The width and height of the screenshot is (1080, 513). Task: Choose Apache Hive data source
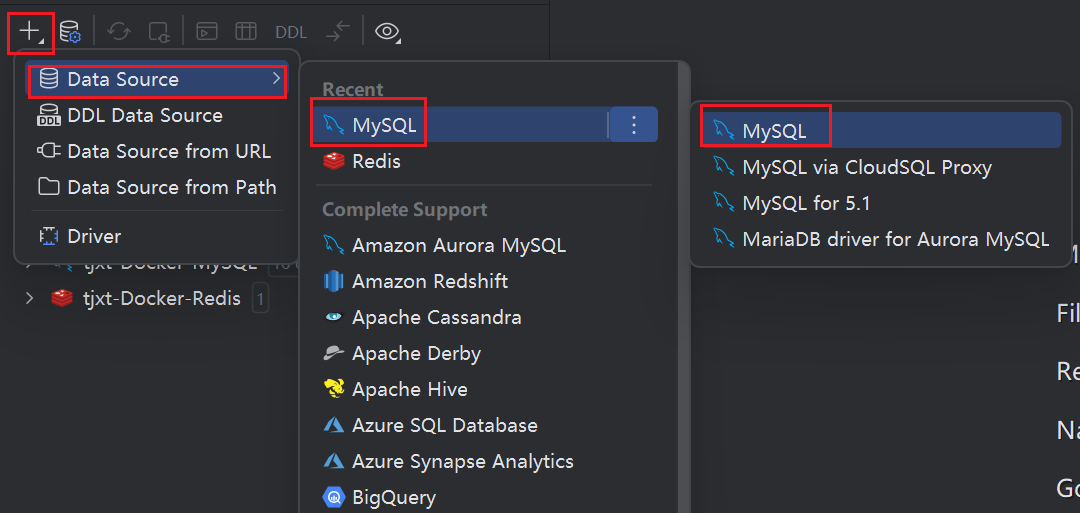point(486,390)
